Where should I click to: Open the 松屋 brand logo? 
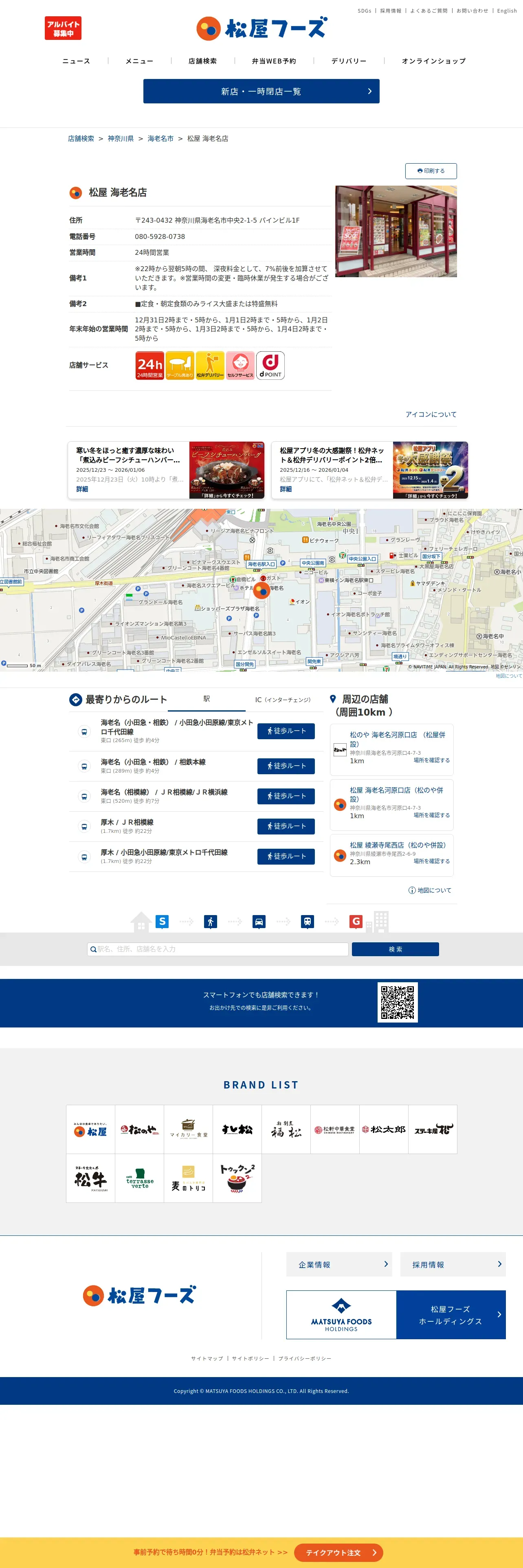(91, 1130)
